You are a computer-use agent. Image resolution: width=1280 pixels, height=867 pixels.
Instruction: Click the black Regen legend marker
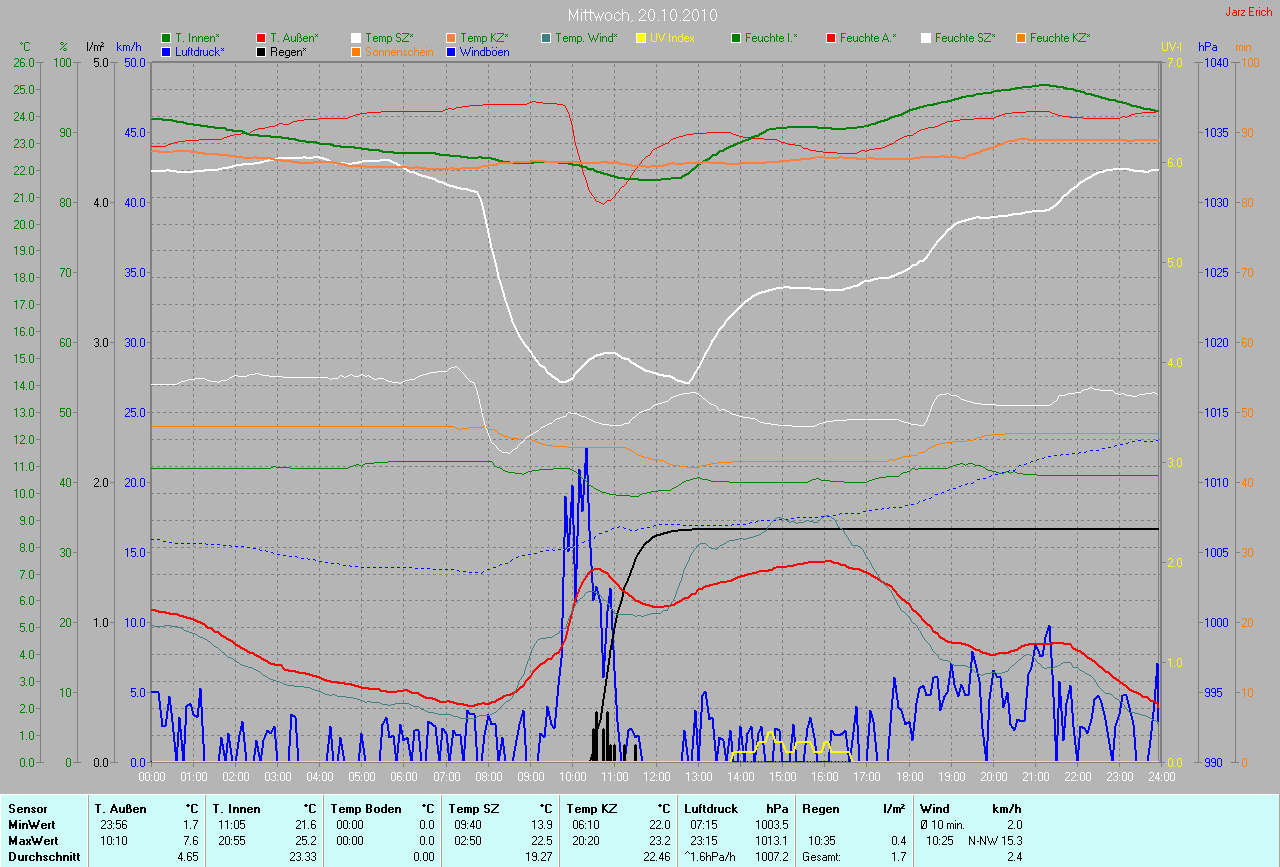262,51
